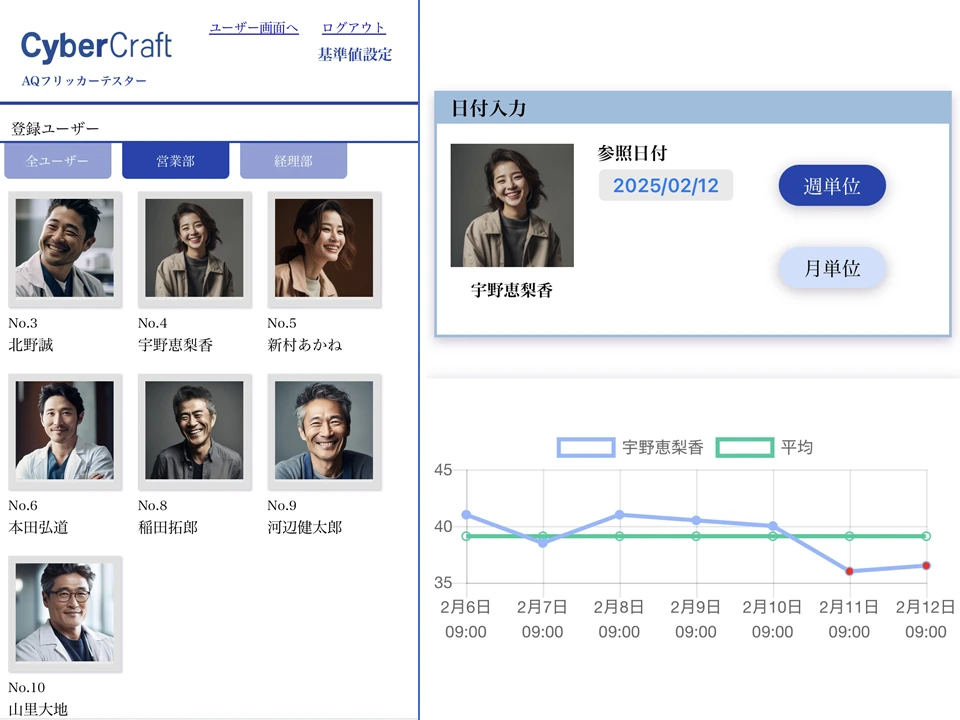The image size is (960, 720).
Task: Click the 登録ユーザー heading
Action: click(55, 129)
